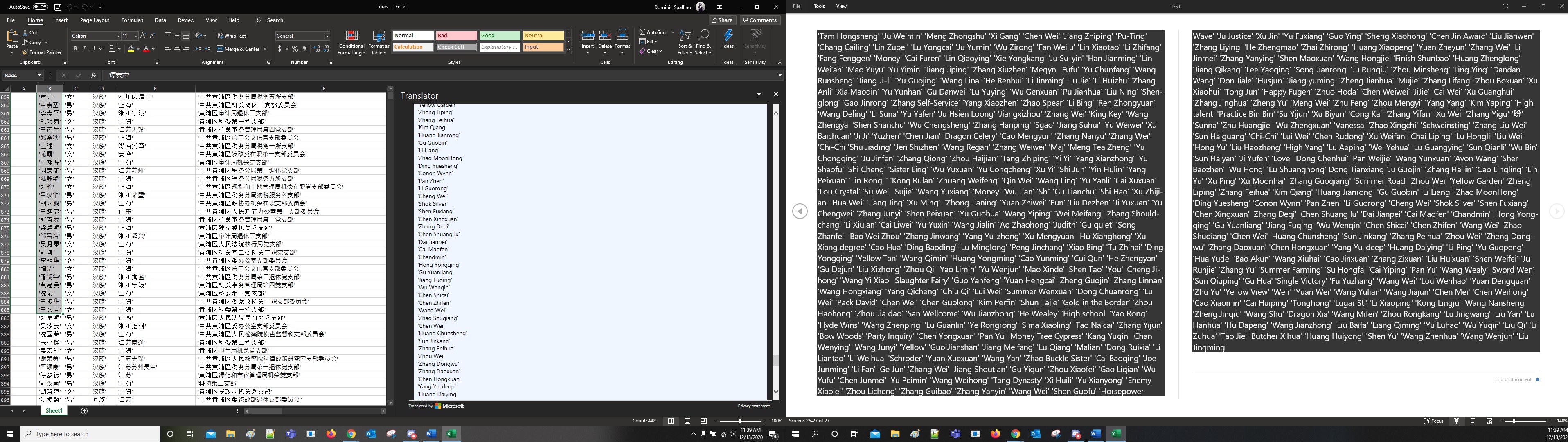Toggle Bottom Align button
Image resolution: width=1568 pixels, height=442 pixels.
click(x=186, y=36)
